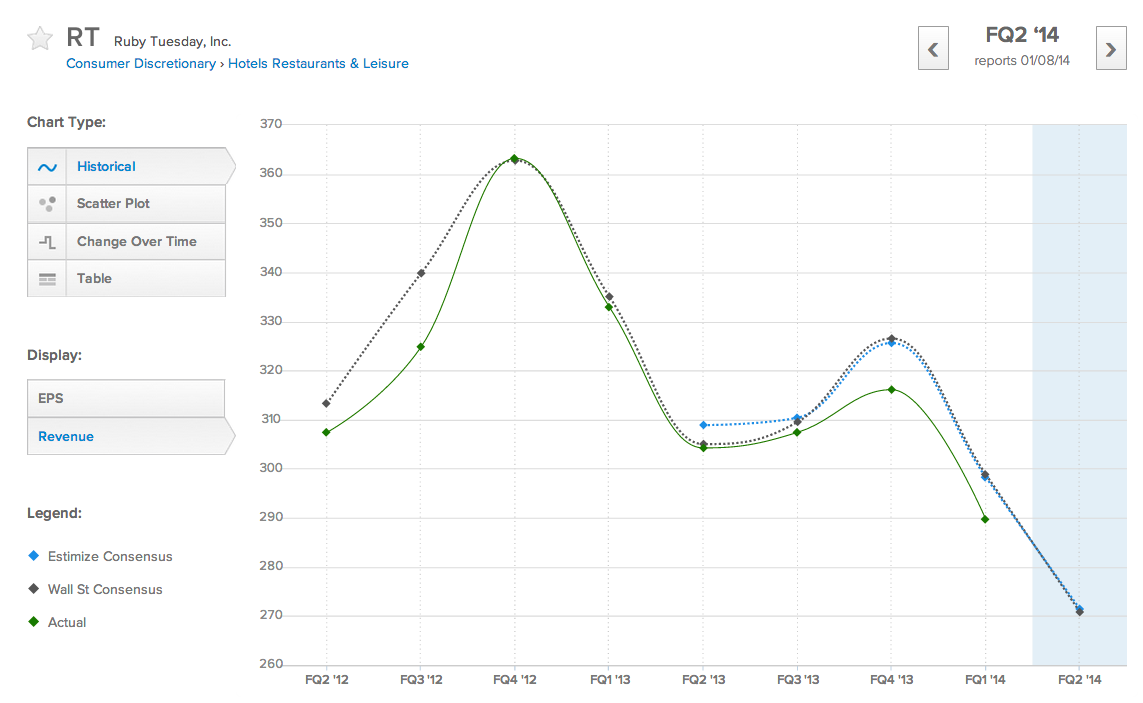This screenshot has height=703, width=1143.
Task: Open Hotels Restaurants & Leisure industry link
Action: [x=319, y=63]
